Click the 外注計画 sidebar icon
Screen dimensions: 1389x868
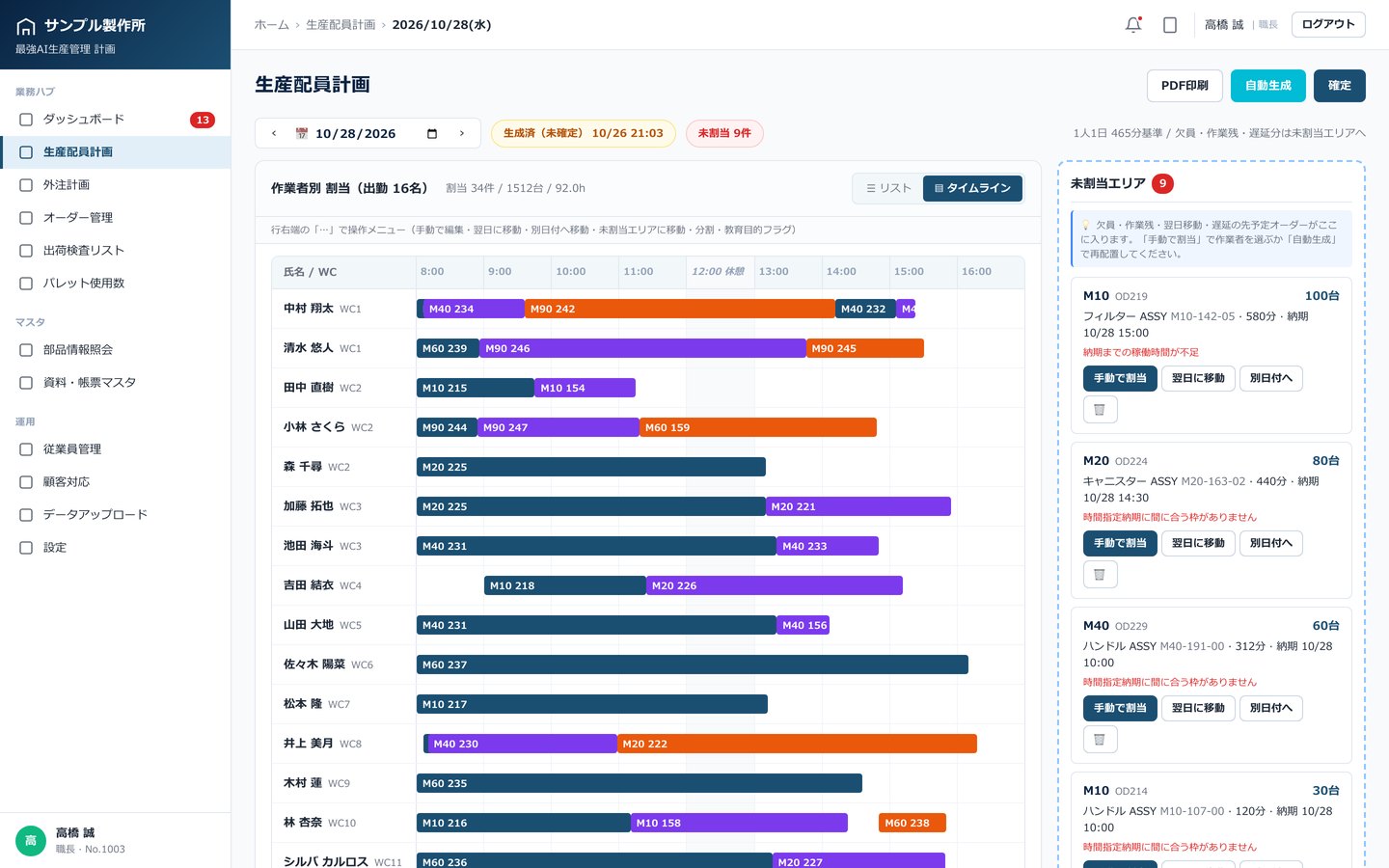tap(26, 185)
